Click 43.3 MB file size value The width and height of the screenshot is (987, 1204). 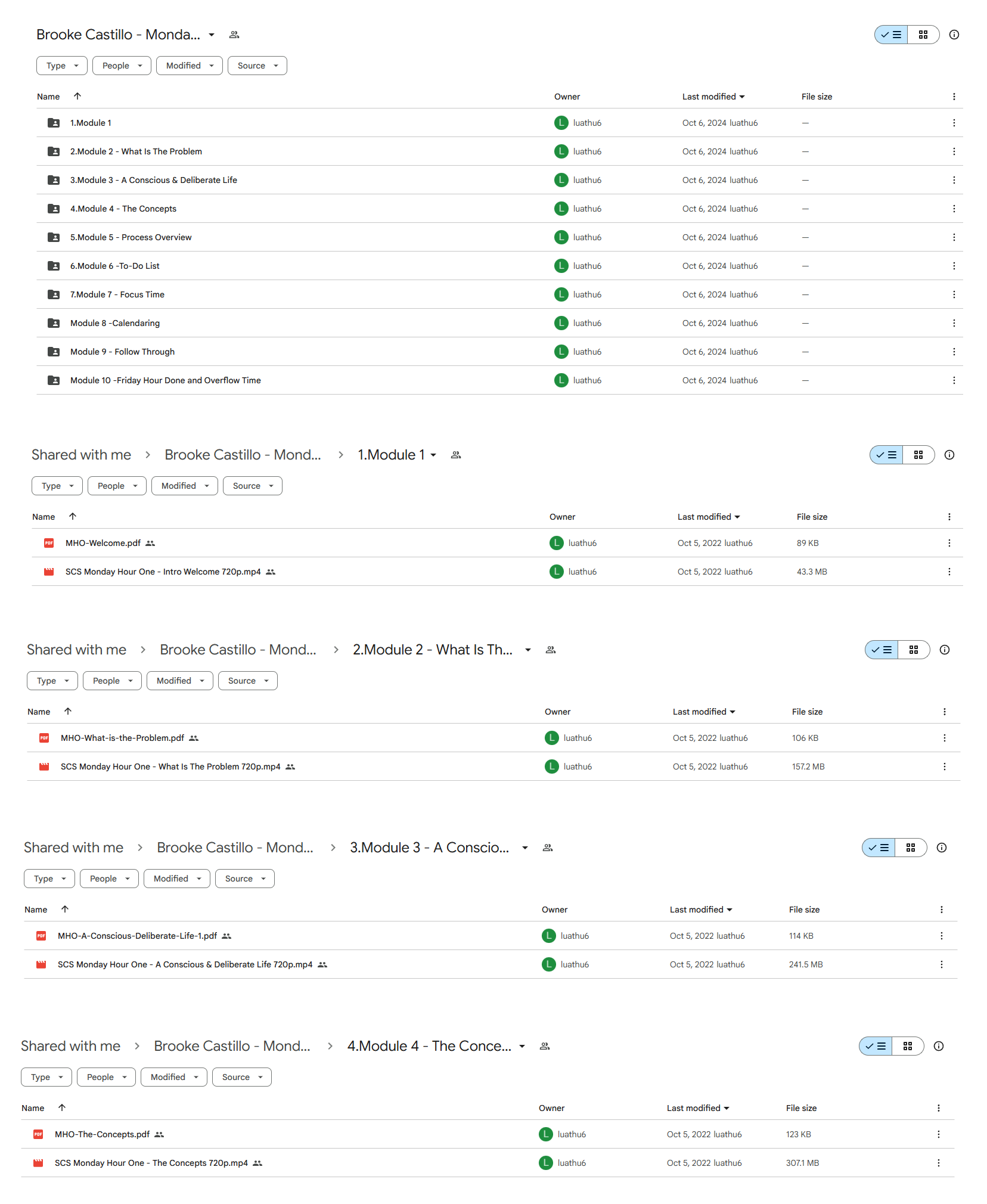(812, 572)
